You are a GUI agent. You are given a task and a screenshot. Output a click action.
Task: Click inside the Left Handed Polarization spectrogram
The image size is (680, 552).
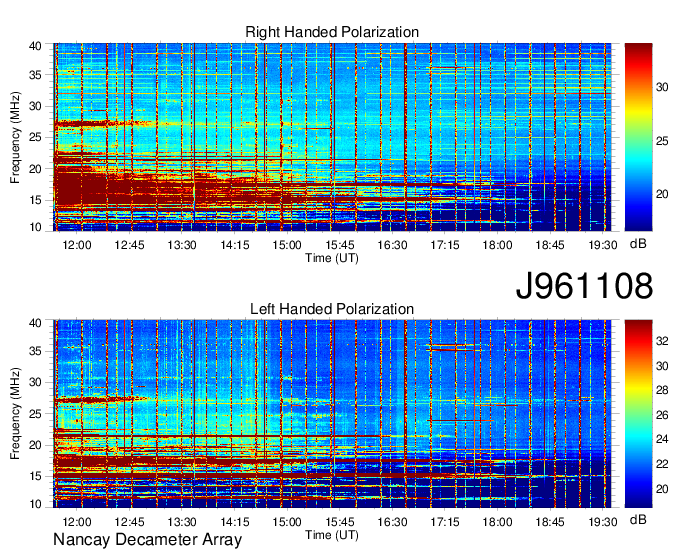click(332, 414)
